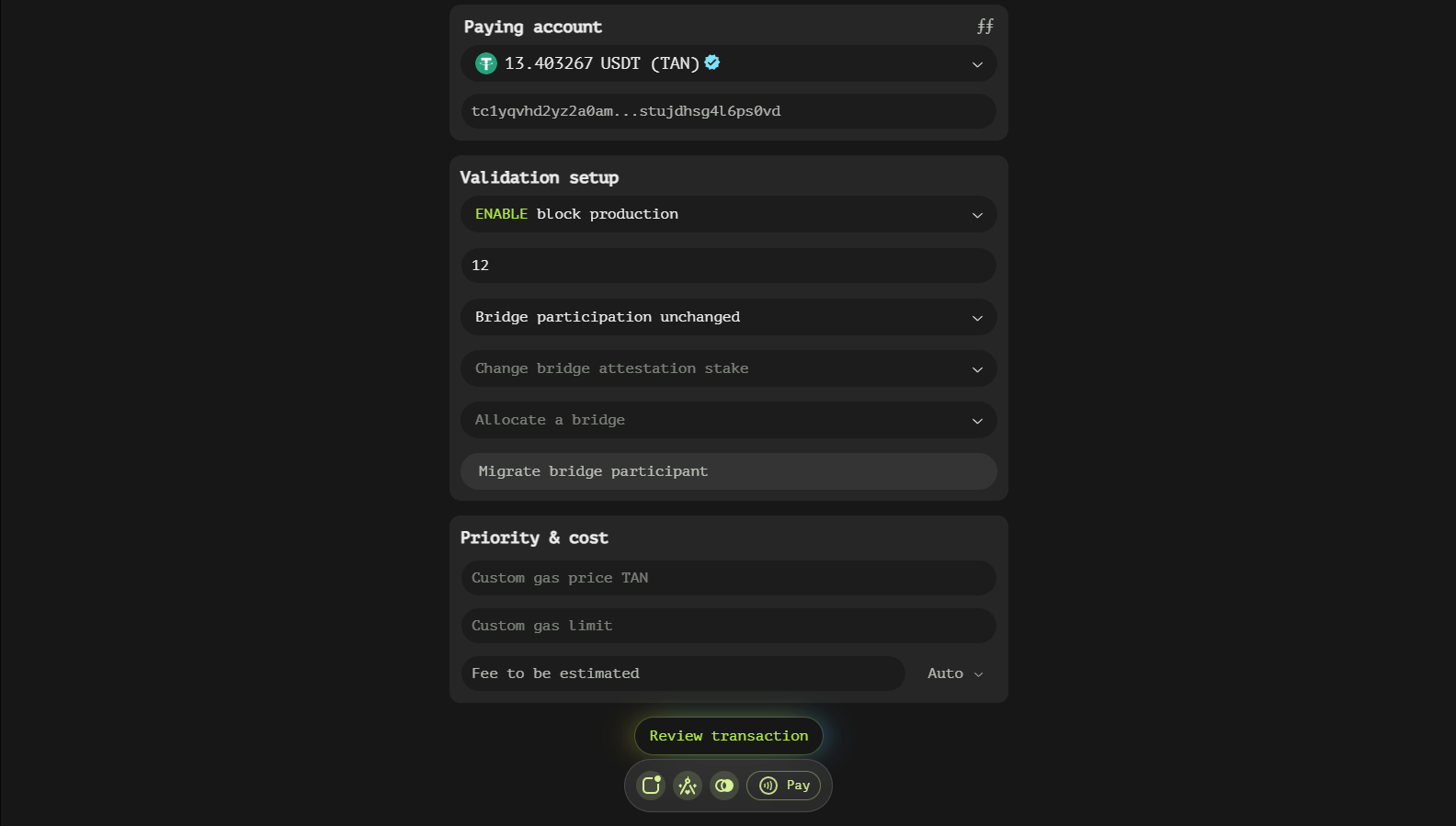Click the input field containing 12
1456x826 pixels.
coord(728,266)
